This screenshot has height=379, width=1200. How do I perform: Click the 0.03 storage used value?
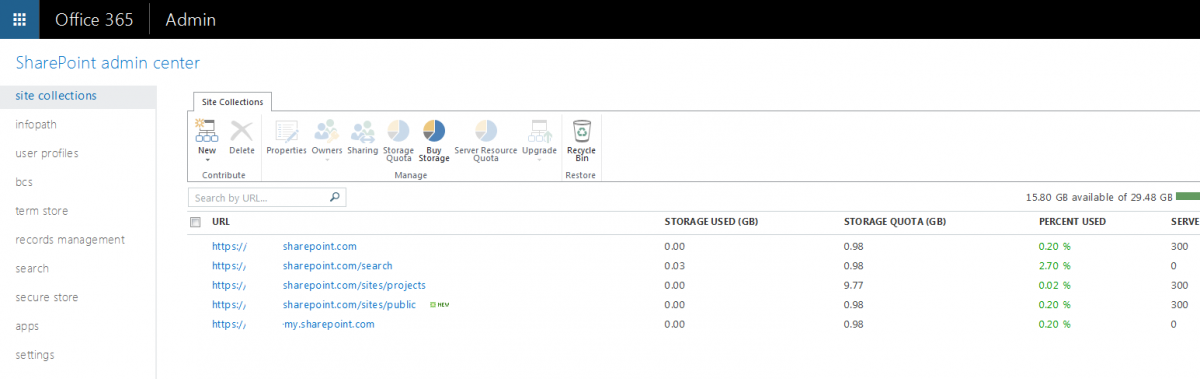click(x=674, y=266)
